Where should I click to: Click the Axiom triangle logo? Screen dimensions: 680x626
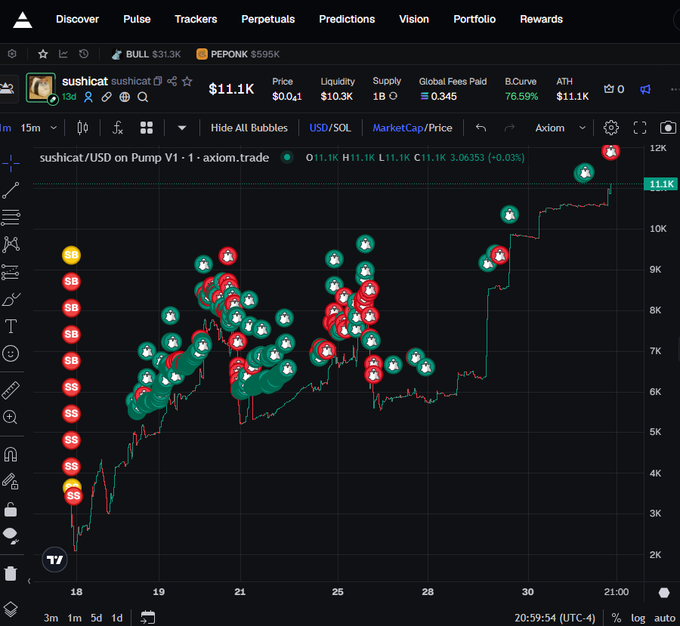pyautogui.click(x=22, y=20)
